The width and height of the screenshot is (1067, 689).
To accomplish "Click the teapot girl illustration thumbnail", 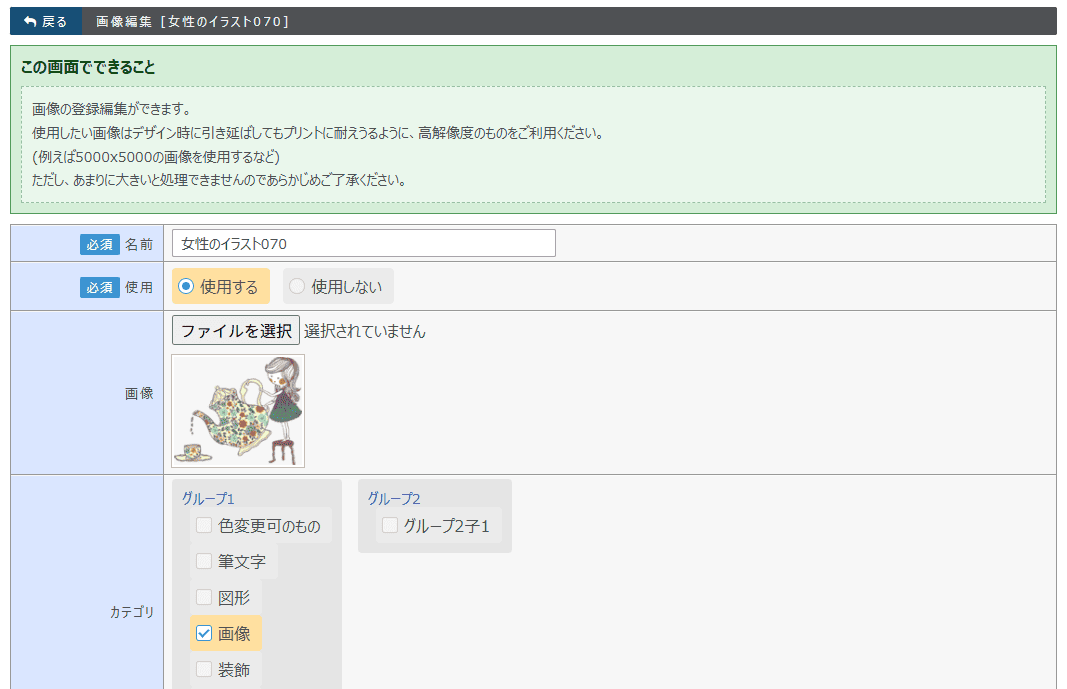I will point(238,411).
